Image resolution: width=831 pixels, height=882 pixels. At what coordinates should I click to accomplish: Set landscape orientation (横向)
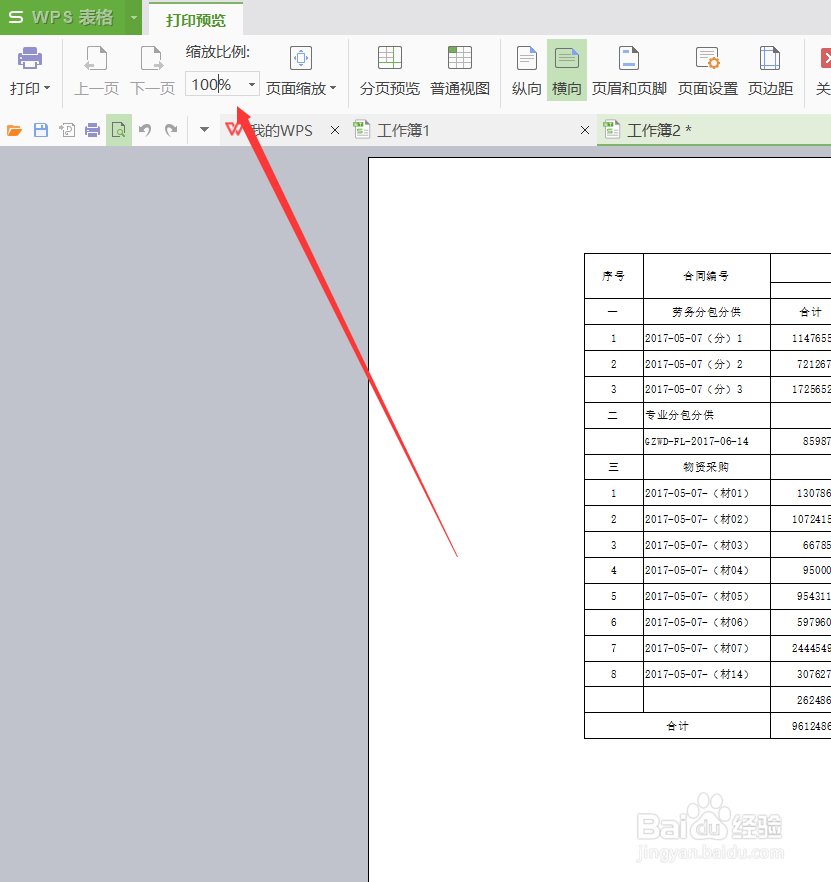coord(567,70)
